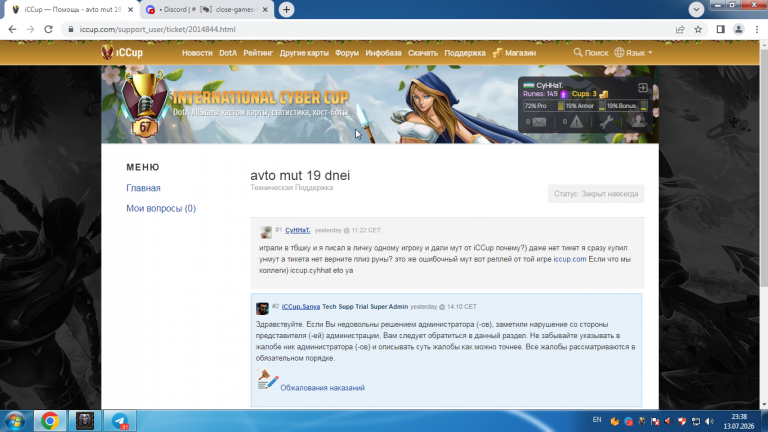
Task: Open the Chrome profile avatar
Action: click(x=738, y=29)
